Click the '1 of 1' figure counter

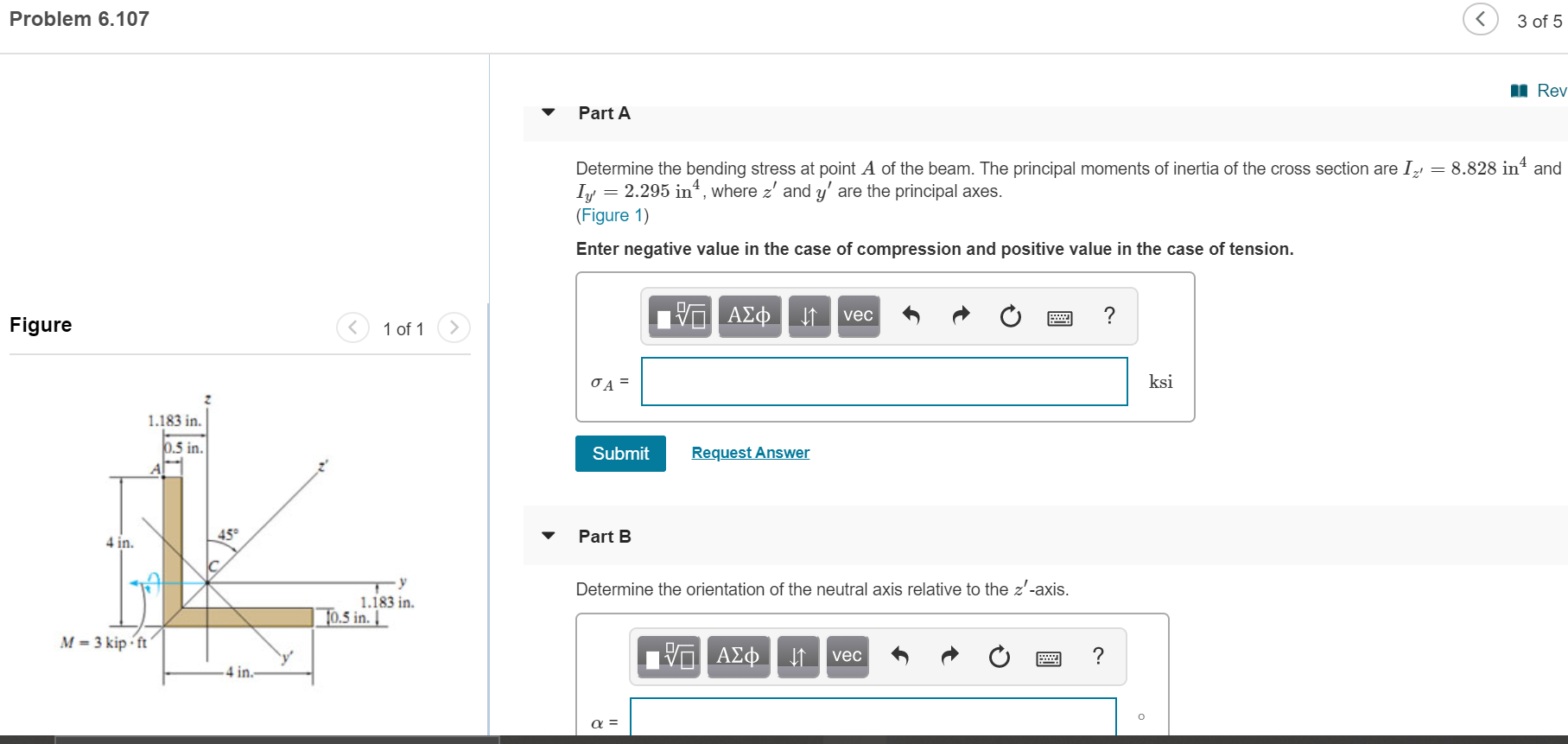pyautogui.click(x=403, y=329)
